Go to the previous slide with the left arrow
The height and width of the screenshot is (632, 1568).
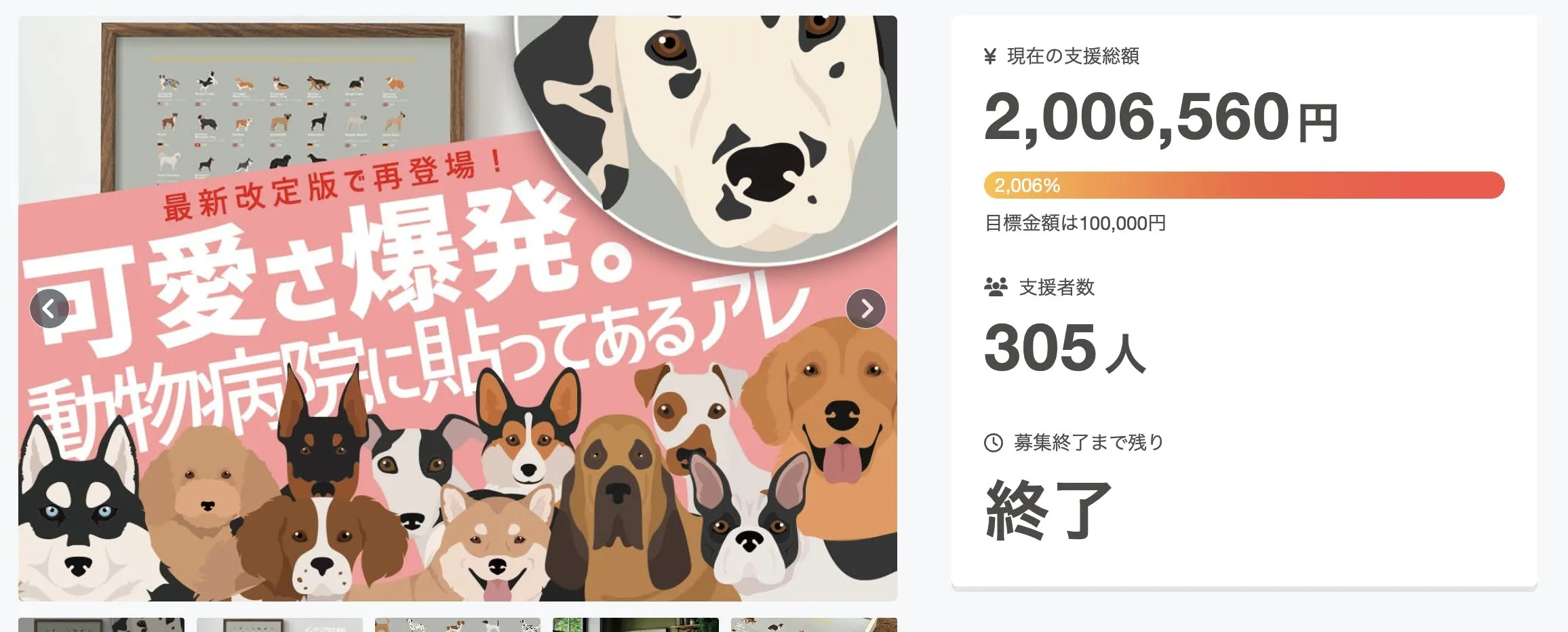[50, 309]
